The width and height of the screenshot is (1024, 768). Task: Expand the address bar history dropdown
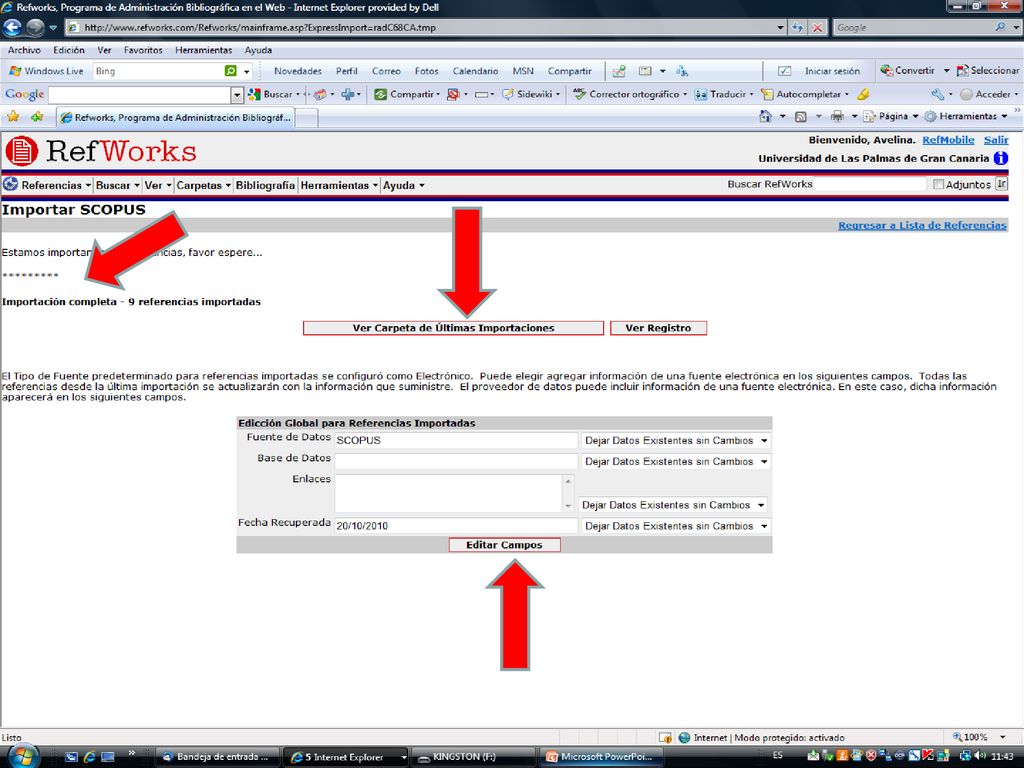[780, 27]
